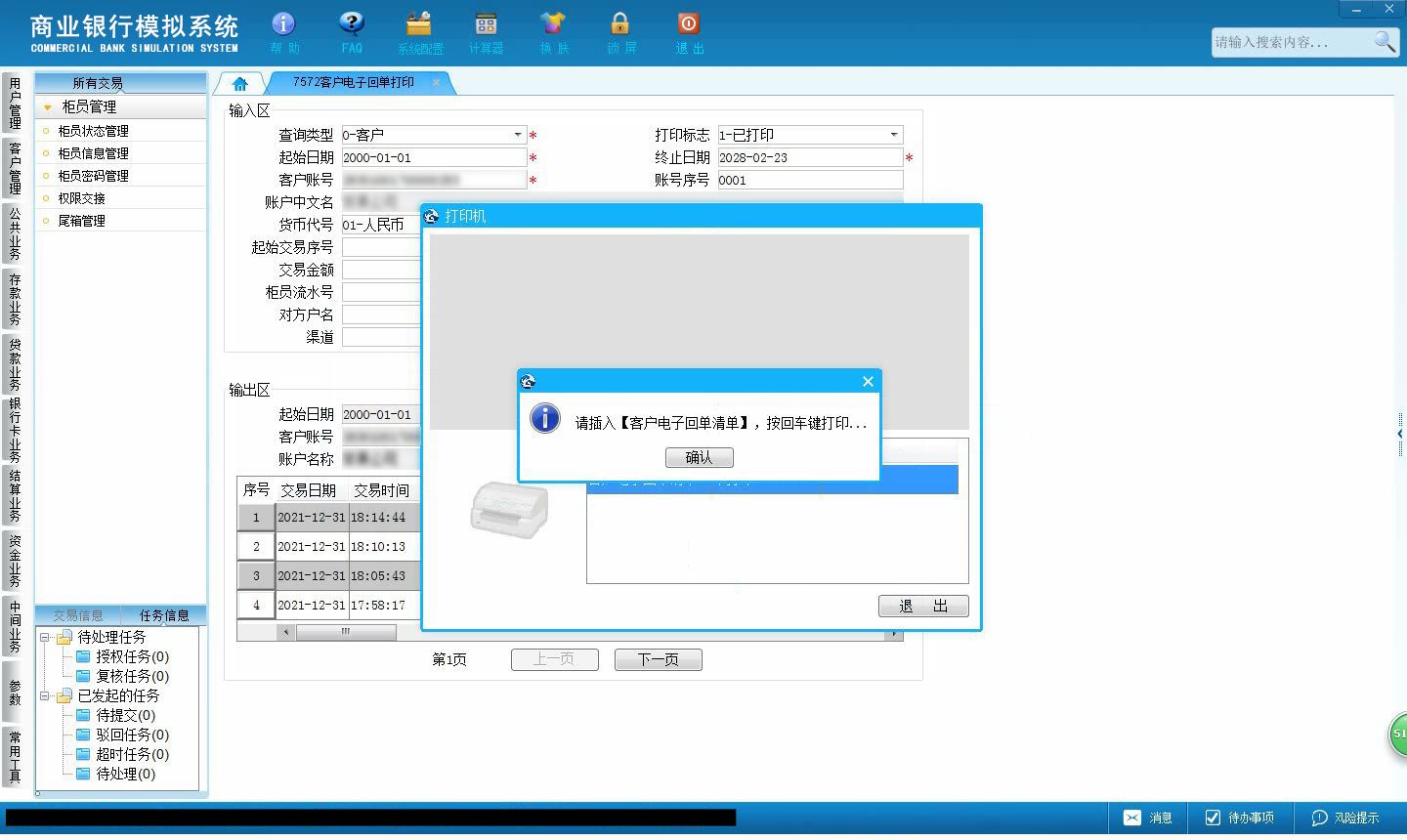Screen dimensions: 1407x840
Task: Click the 终止日期 input field
Action: click(810, 157)
